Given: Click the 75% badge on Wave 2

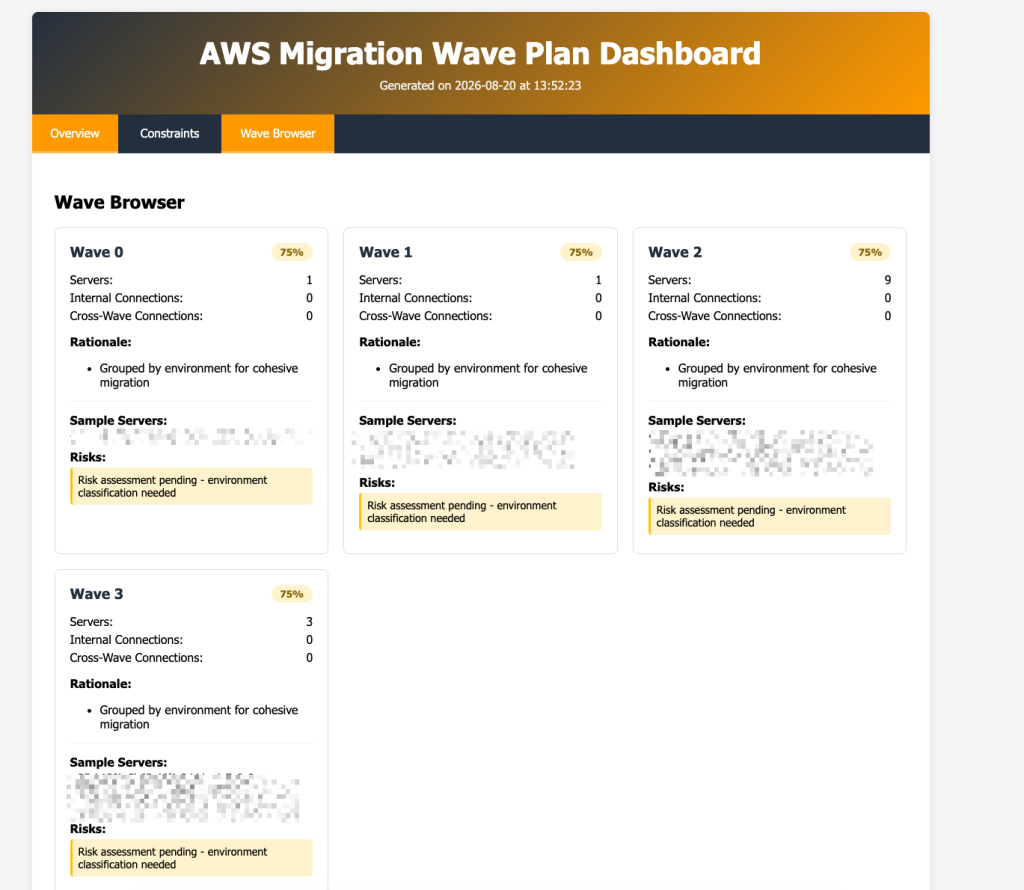Looking at the screenshot, I should point(870,252).
